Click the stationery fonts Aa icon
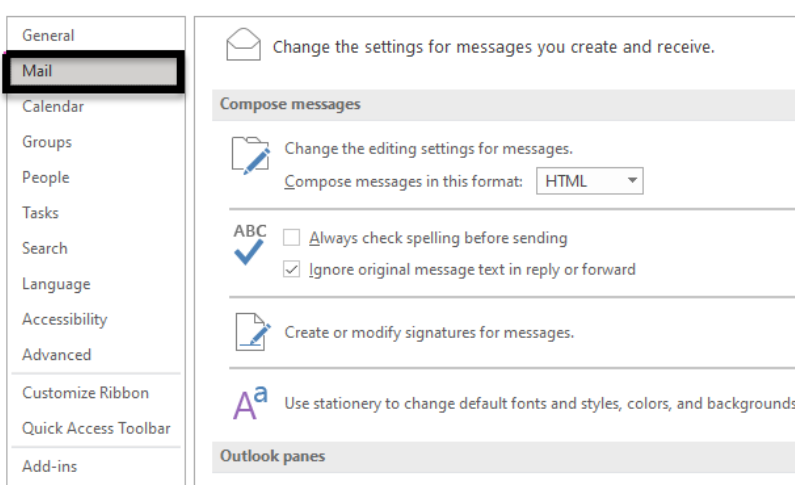The image size is (795, 485). tap(250, 403)
